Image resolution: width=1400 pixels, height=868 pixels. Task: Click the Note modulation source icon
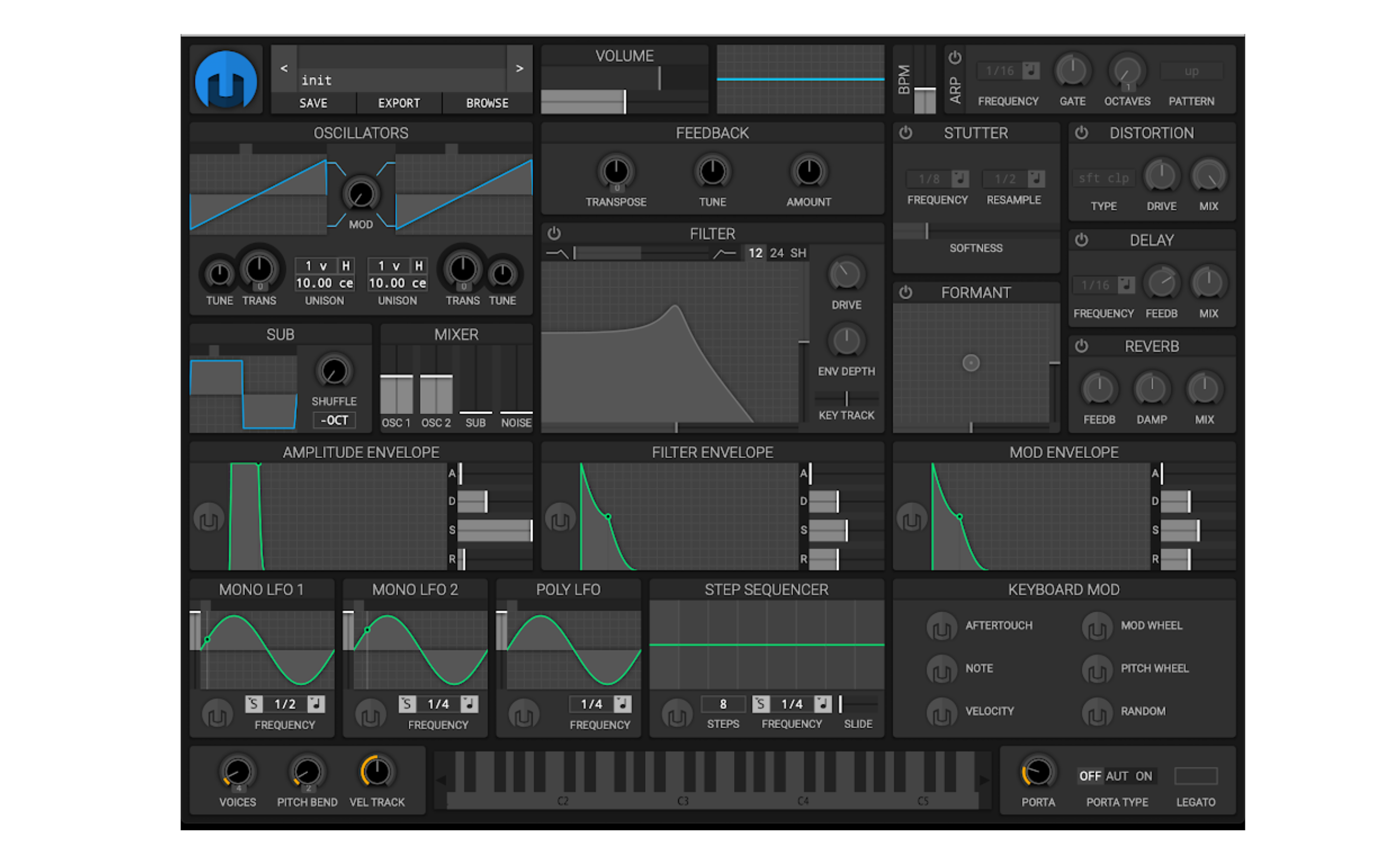(941, 669)
